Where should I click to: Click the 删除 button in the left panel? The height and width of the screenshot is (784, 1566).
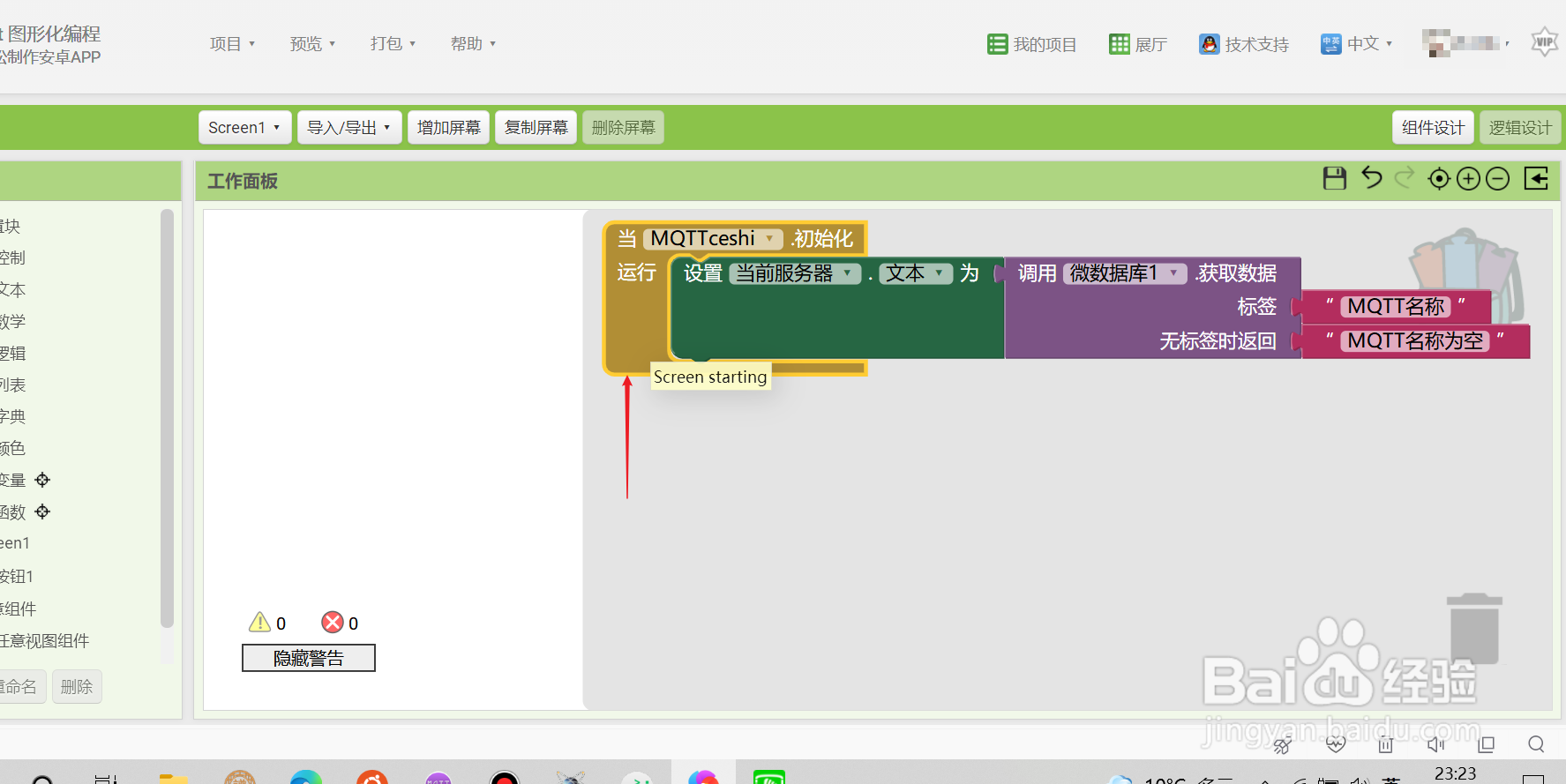[x=77, y=687]
